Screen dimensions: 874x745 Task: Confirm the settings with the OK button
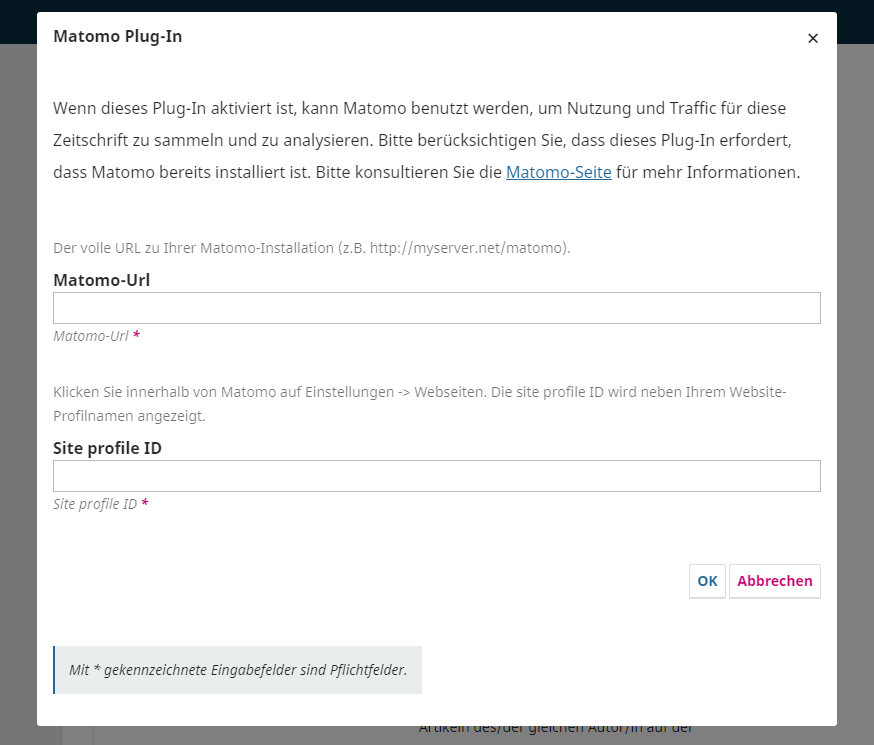click(707, 581)
